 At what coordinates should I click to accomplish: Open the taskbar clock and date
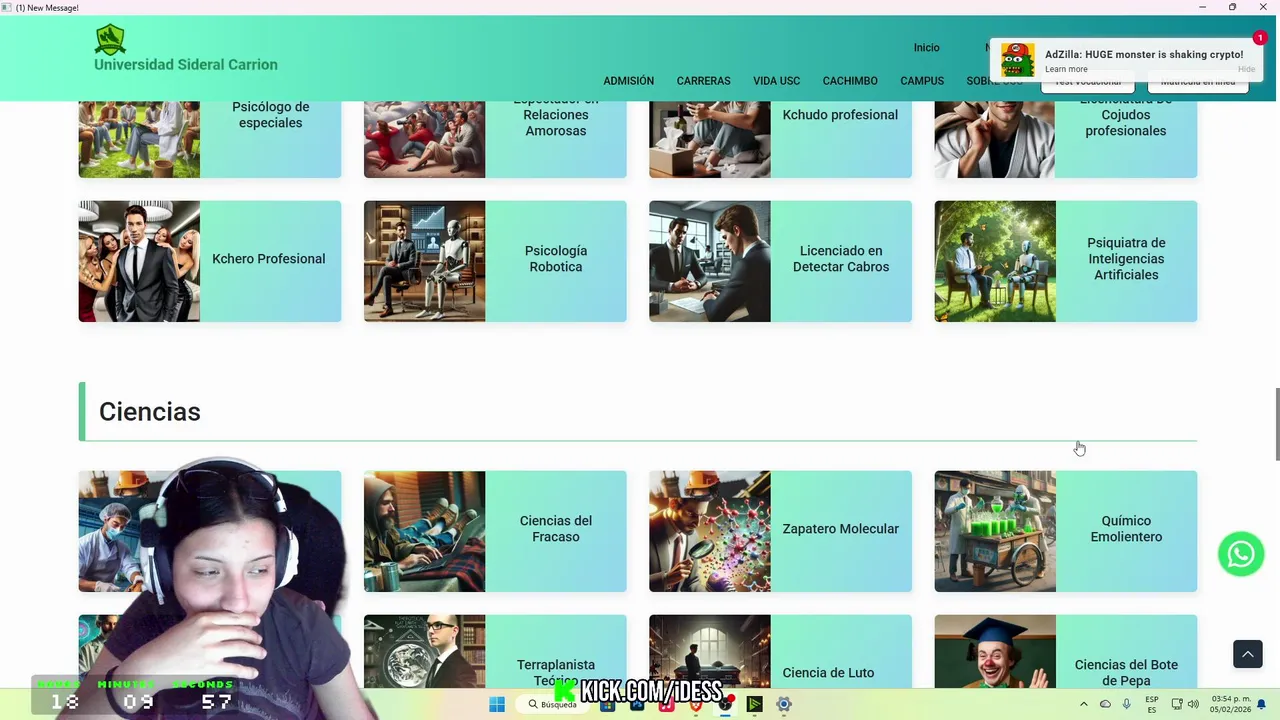click(1231, 704)
